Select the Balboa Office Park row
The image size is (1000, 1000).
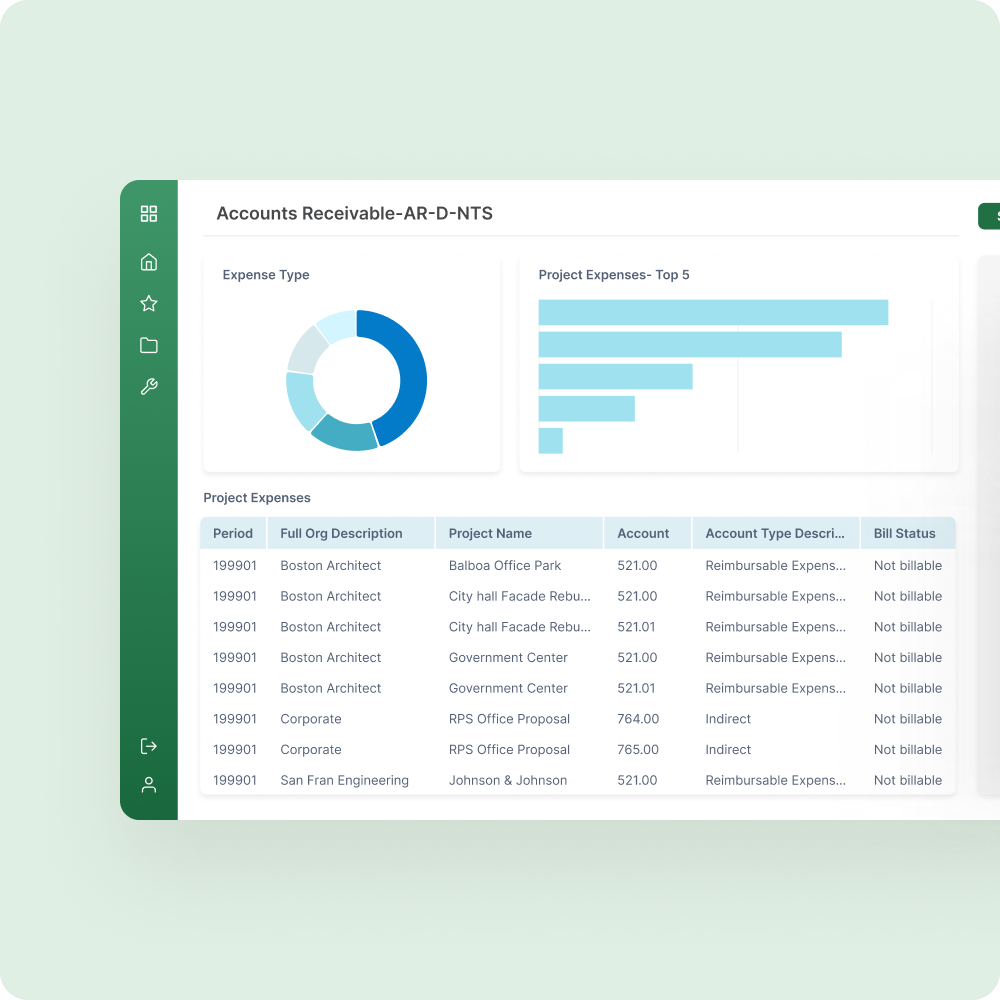click(x=505, y=565)
